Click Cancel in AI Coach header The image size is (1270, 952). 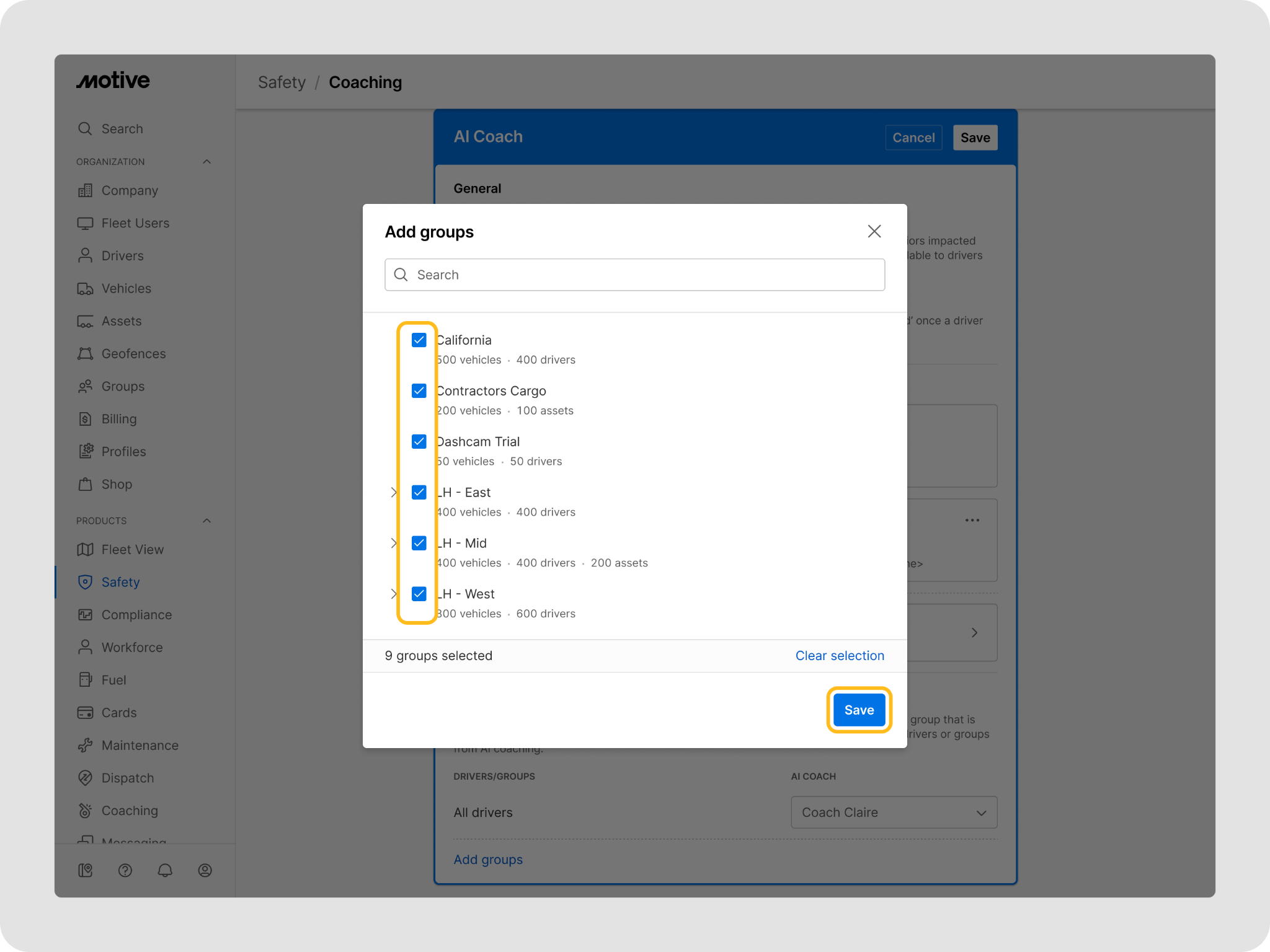[913, 138]
